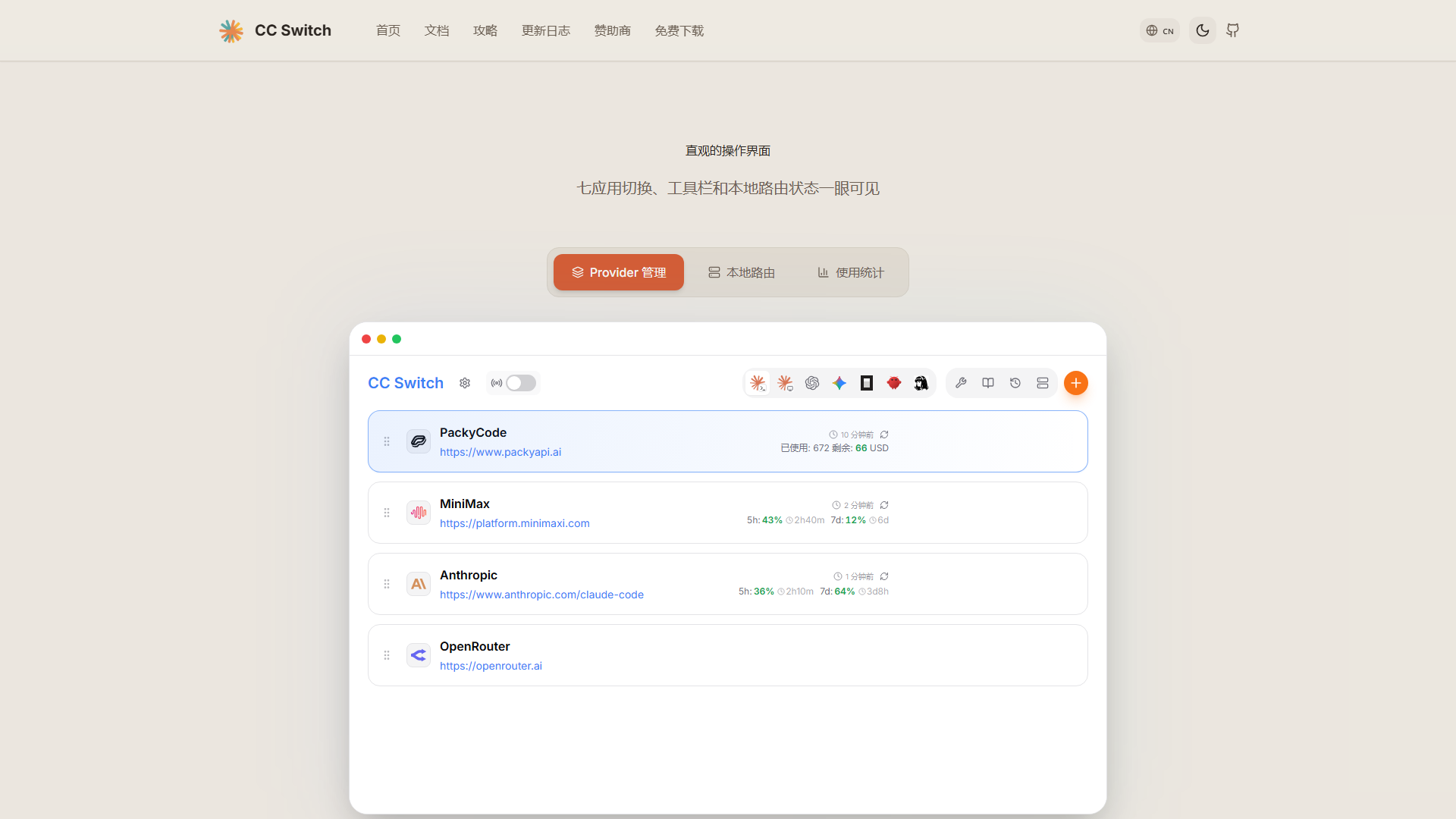Select the OpenRouter provider card
Screen dimensions: 1456x819
pyautogui.click(x=728, y=655)
